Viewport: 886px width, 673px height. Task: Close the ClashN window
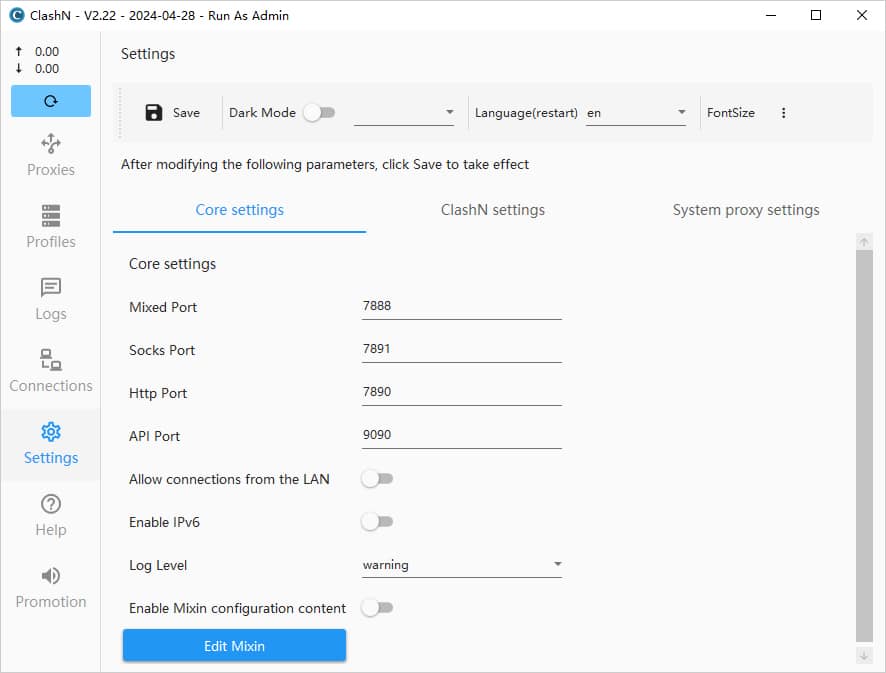(x=862, y=15)
